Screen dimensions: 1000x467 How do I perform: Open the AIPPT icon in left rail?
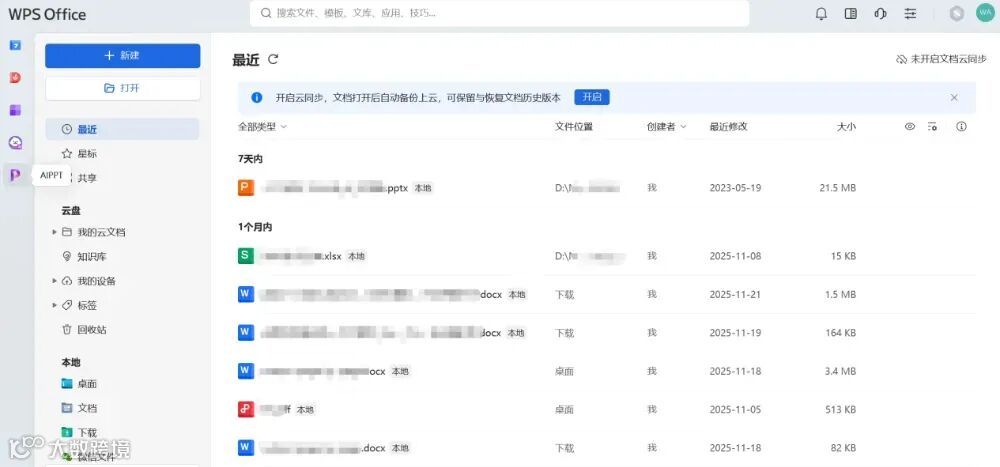click(x=15, y=175)
